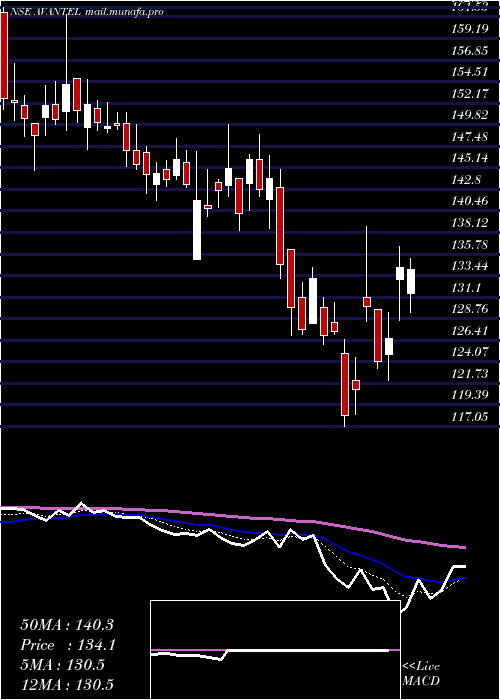Click the 133.44 price axis label
The image size is (500, 700).
[x=470, y=266]
